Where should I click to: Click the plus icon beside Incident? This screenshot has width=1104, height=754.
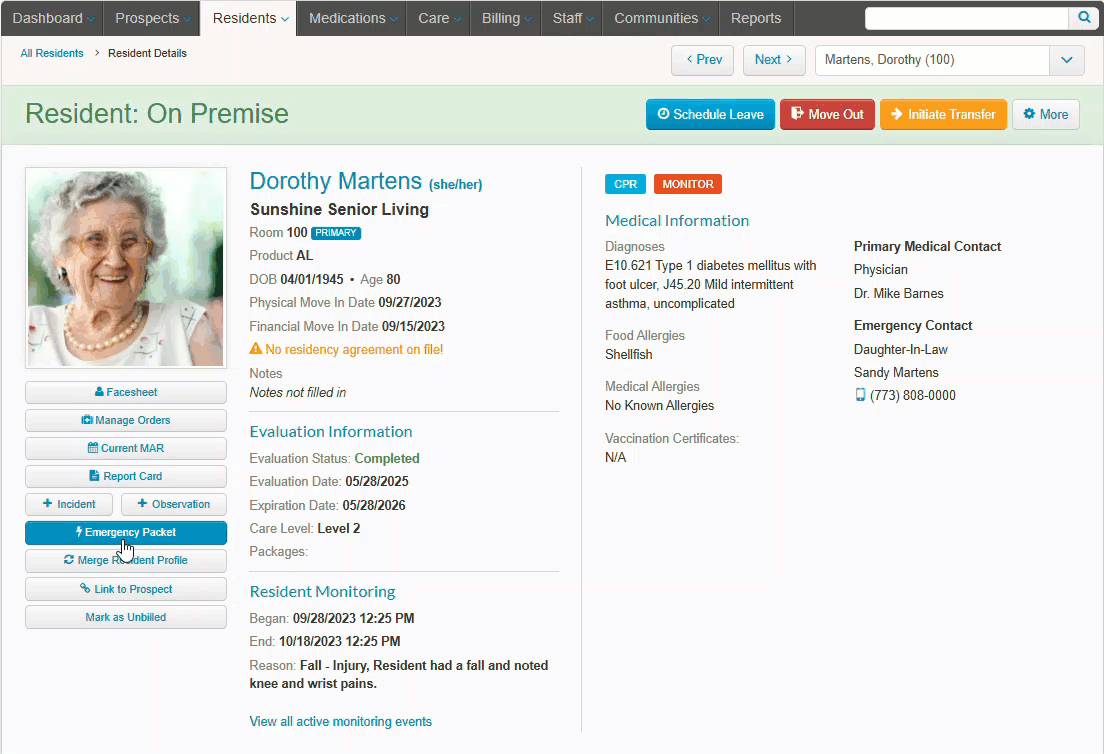pos(47,503)
